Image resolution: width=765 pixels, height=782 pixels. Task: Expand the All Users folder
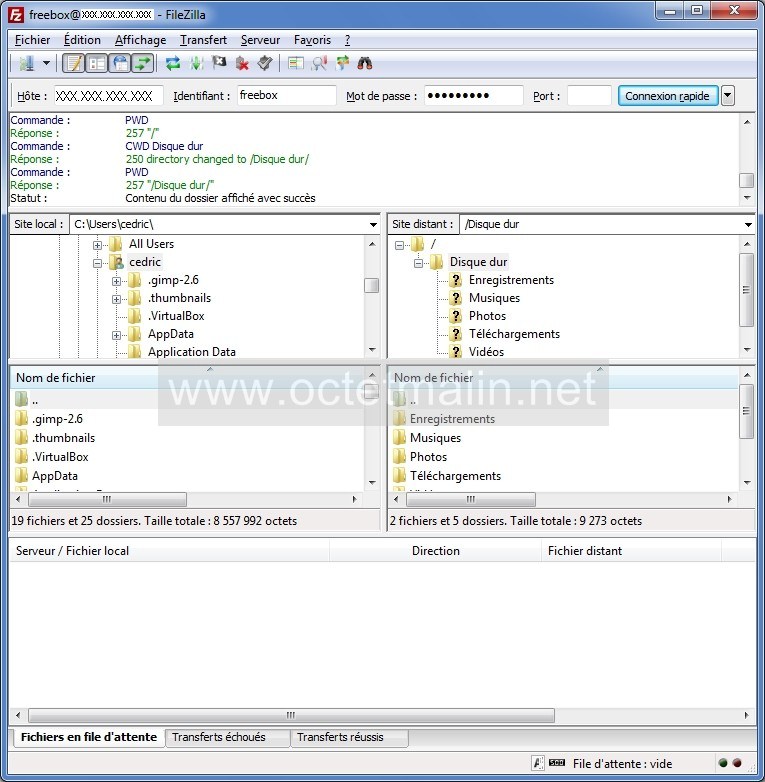98,245
